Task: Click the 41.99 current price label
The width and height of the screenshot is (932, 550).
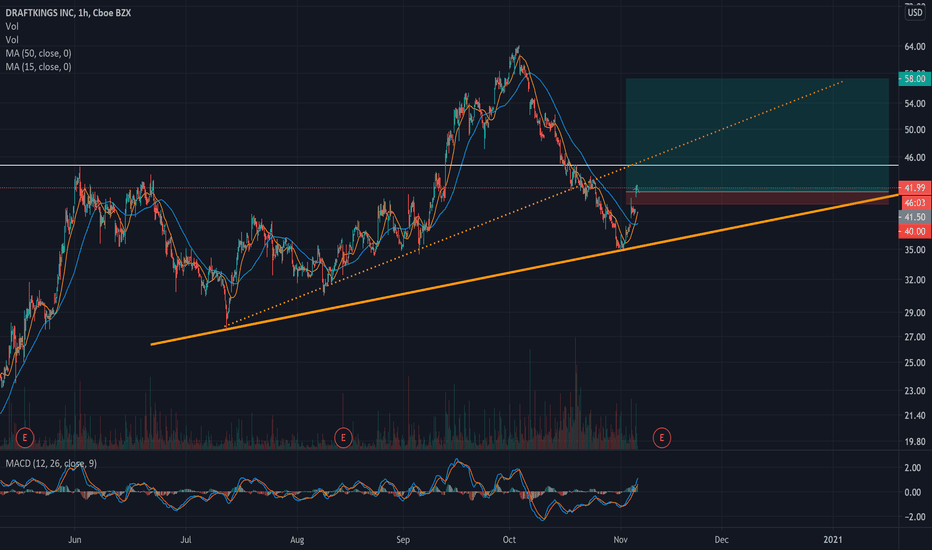Action: point(914,188)
